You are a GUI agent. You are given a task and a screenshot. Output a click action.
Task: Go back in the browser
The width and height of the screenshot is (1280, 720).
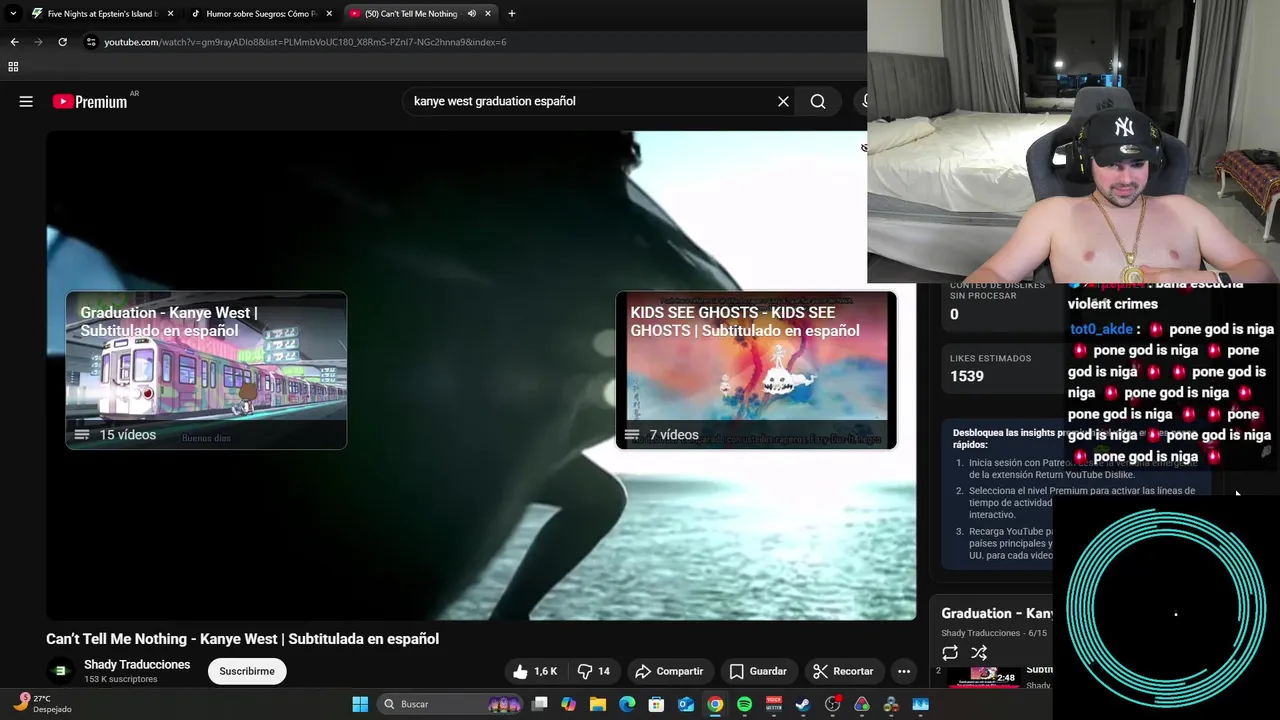[x=14, y=42]
